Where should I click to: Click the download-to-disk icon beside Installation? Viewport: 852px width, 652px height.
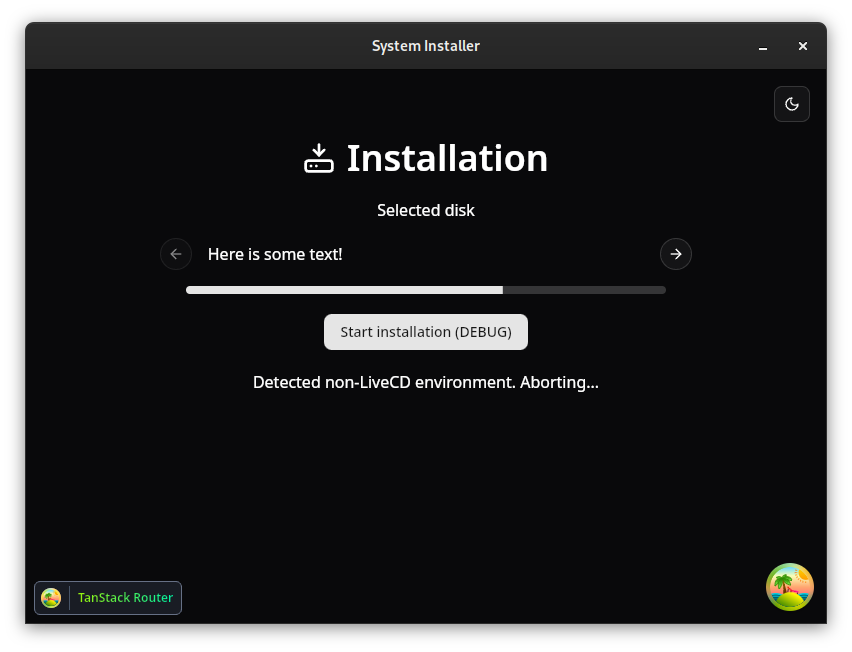(x=318, y=158)
